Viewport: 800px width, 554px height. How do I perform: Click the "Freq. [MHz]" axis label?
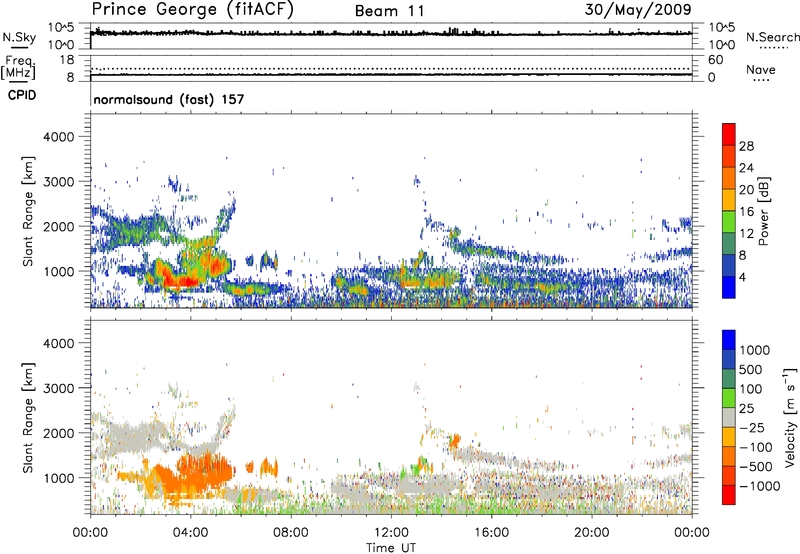18,68
